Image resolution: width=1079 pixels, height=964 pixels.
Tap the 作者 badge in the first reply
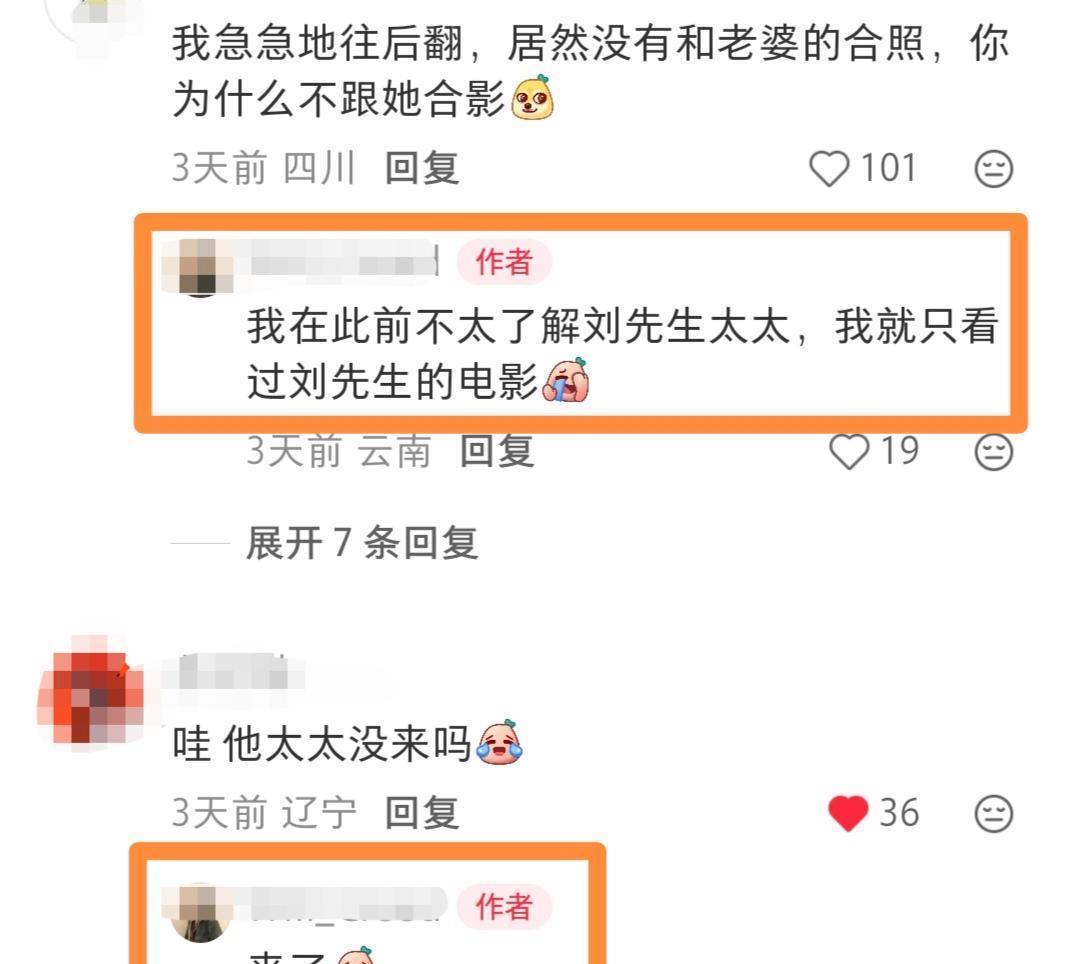coord(504,262)
